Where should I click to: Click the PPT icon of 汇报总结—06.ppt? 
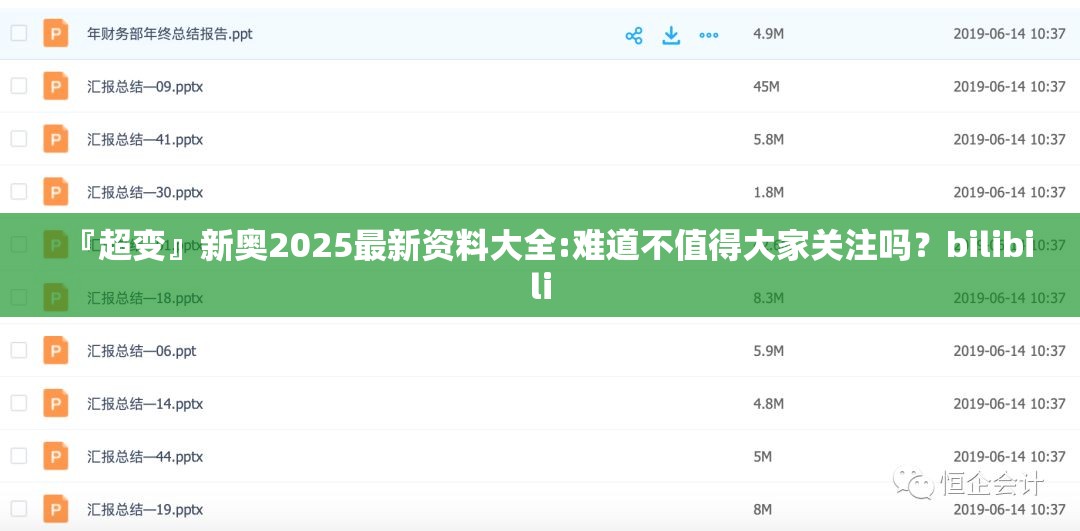(56, 350)
